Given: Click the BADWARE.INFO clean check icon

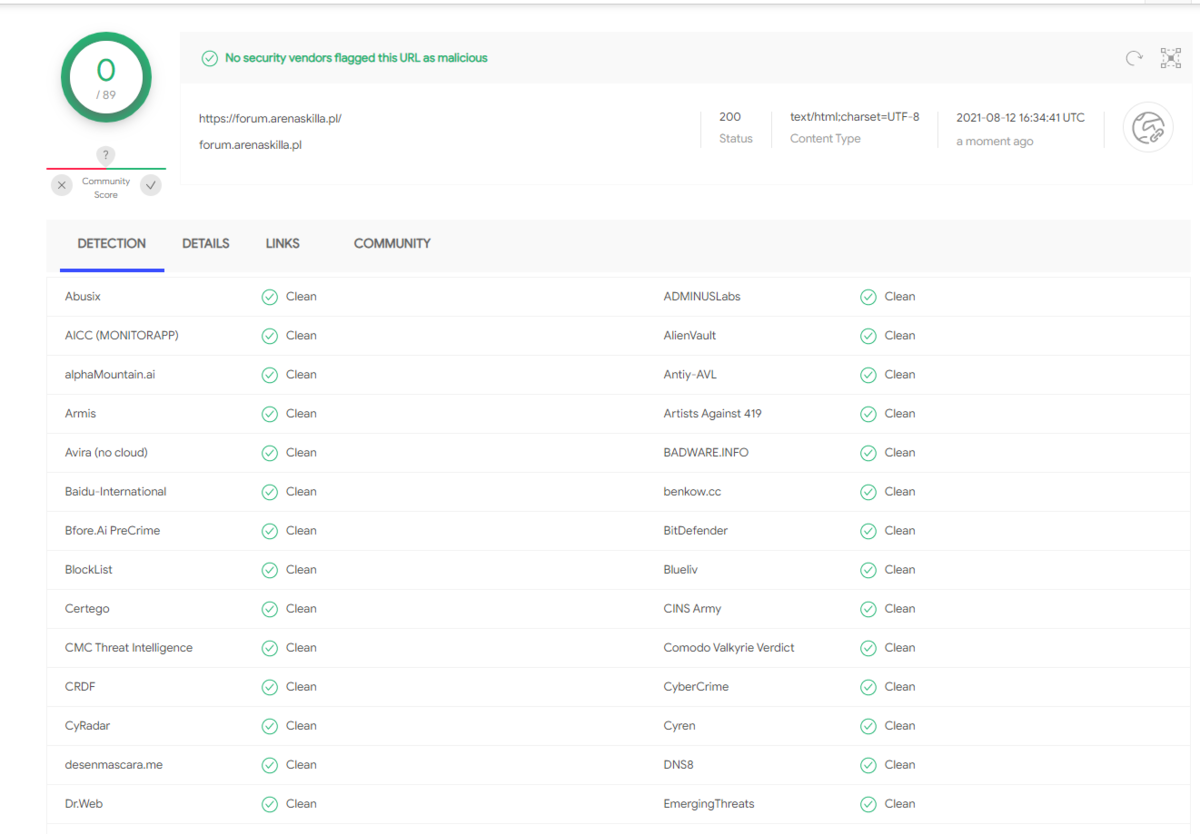Looking at the screenshot, I should pyautogui.click(x=868, y=453).
